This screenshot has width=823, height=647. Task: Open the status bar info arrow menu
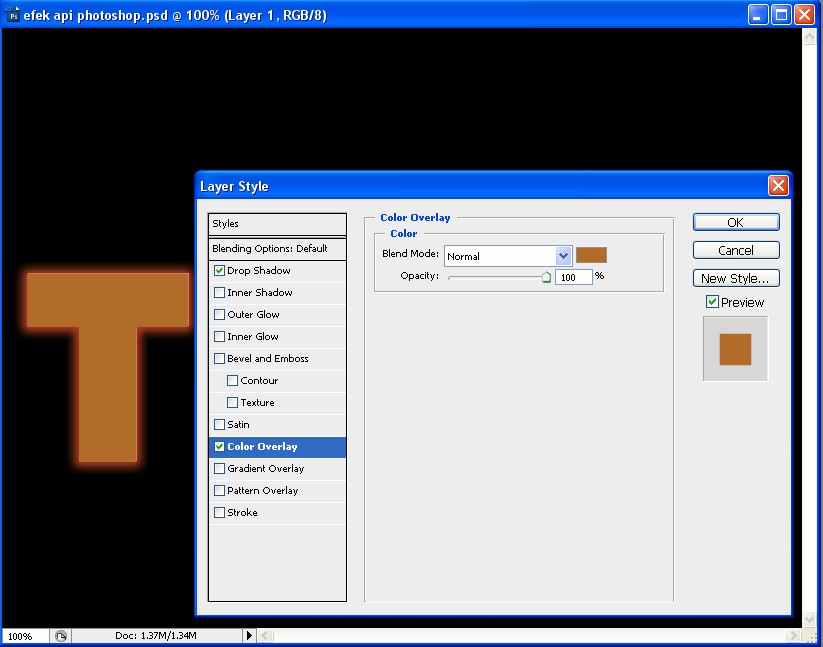click(249, 635)
